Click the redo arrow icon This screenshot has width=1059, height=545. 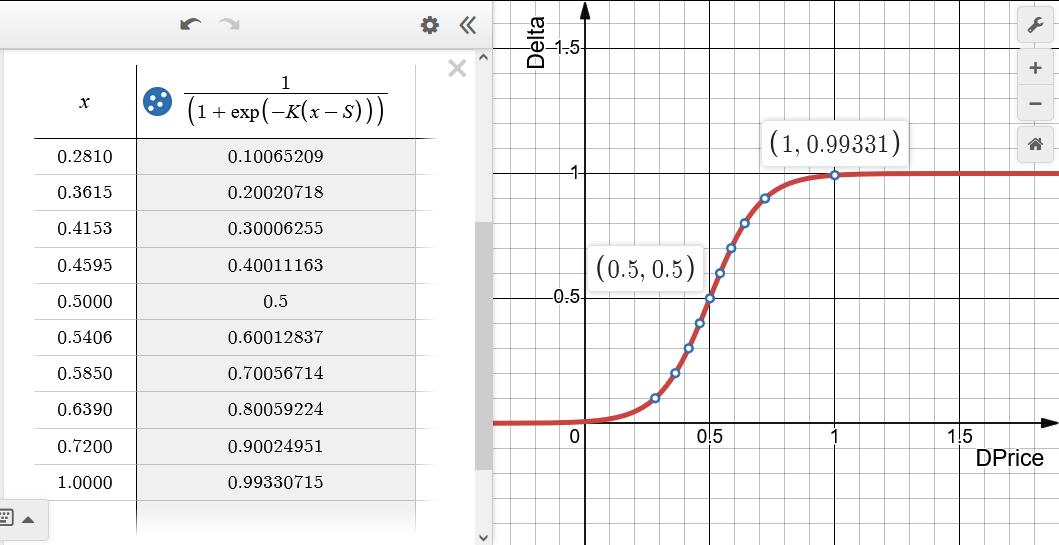(230, 25)
